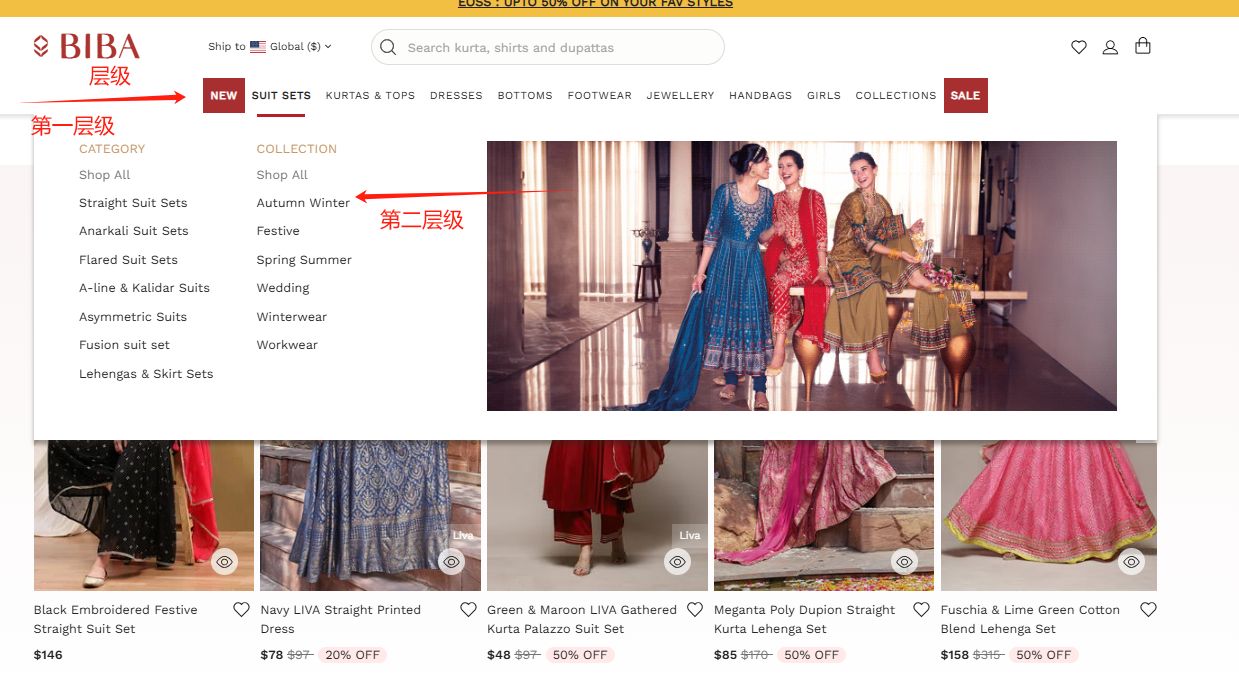Select the Winterwear collection
1239x695 pixels.
(292, 317)
